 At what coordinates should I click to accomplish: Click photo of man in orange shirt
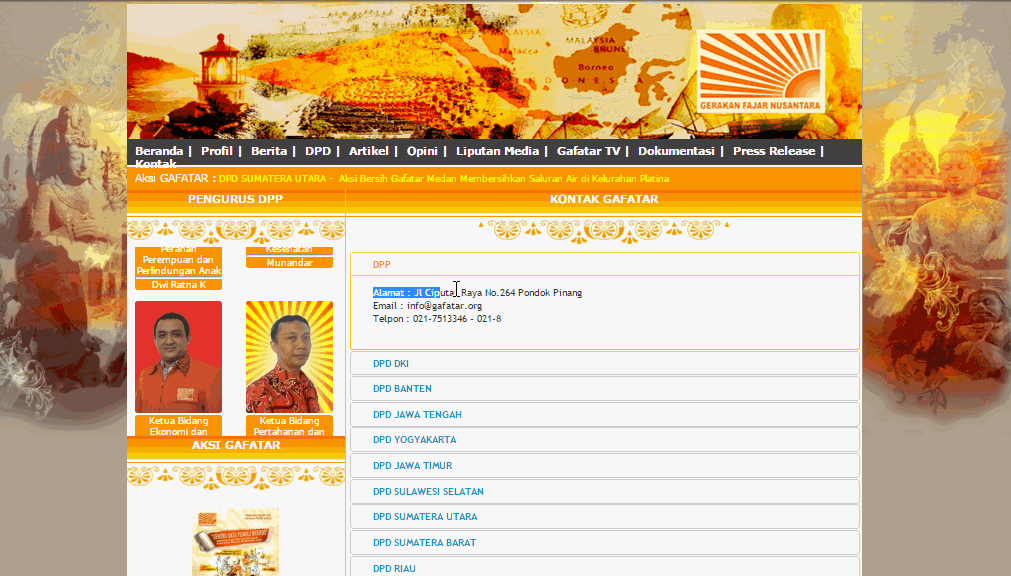179,357
